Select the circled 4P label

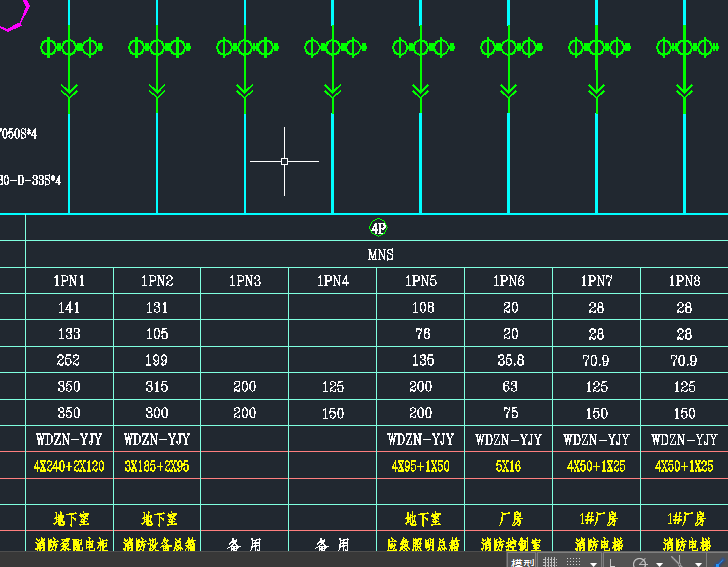click(378, 228)
